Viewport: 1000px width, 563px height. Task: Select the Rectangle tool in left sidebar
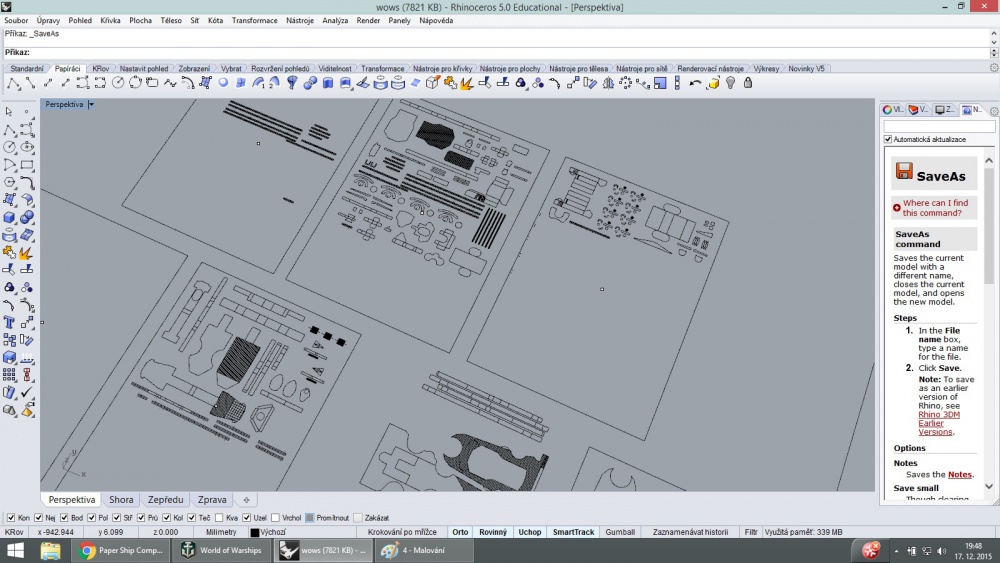[27, 165]
